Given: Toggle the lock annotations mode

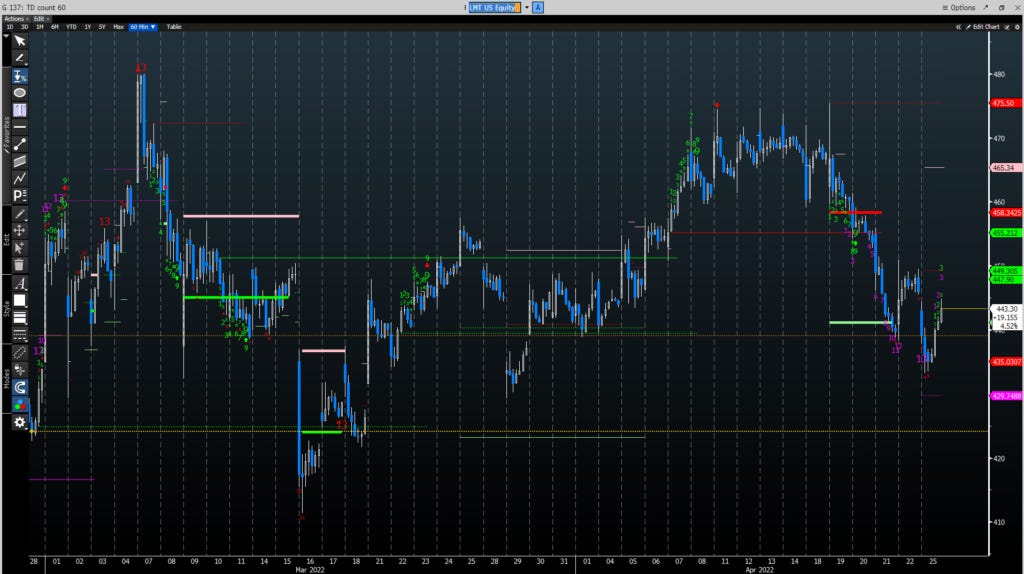Looking at the screenshot, I should click(x=20, y=370).
